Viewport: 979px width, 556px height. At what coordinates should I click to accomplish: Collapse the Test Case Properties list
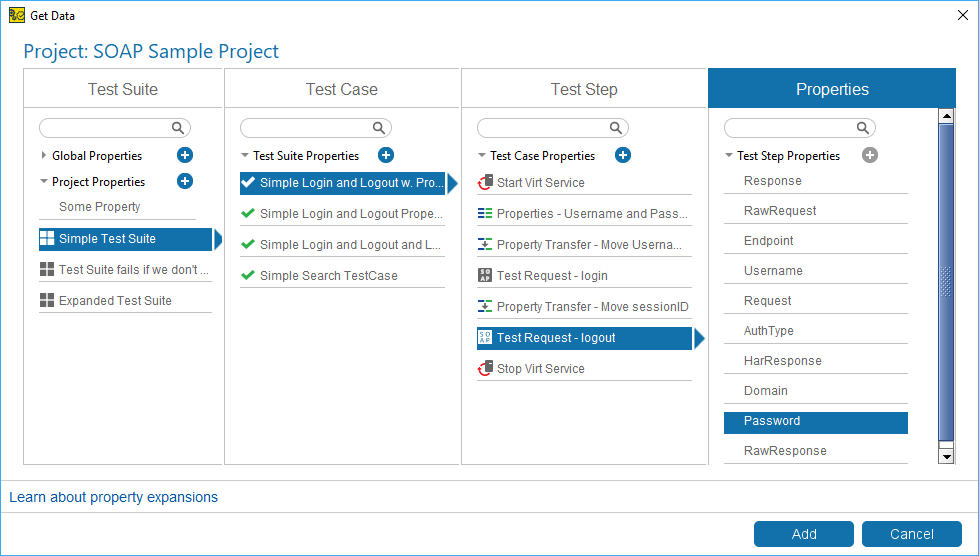point(481,155)
